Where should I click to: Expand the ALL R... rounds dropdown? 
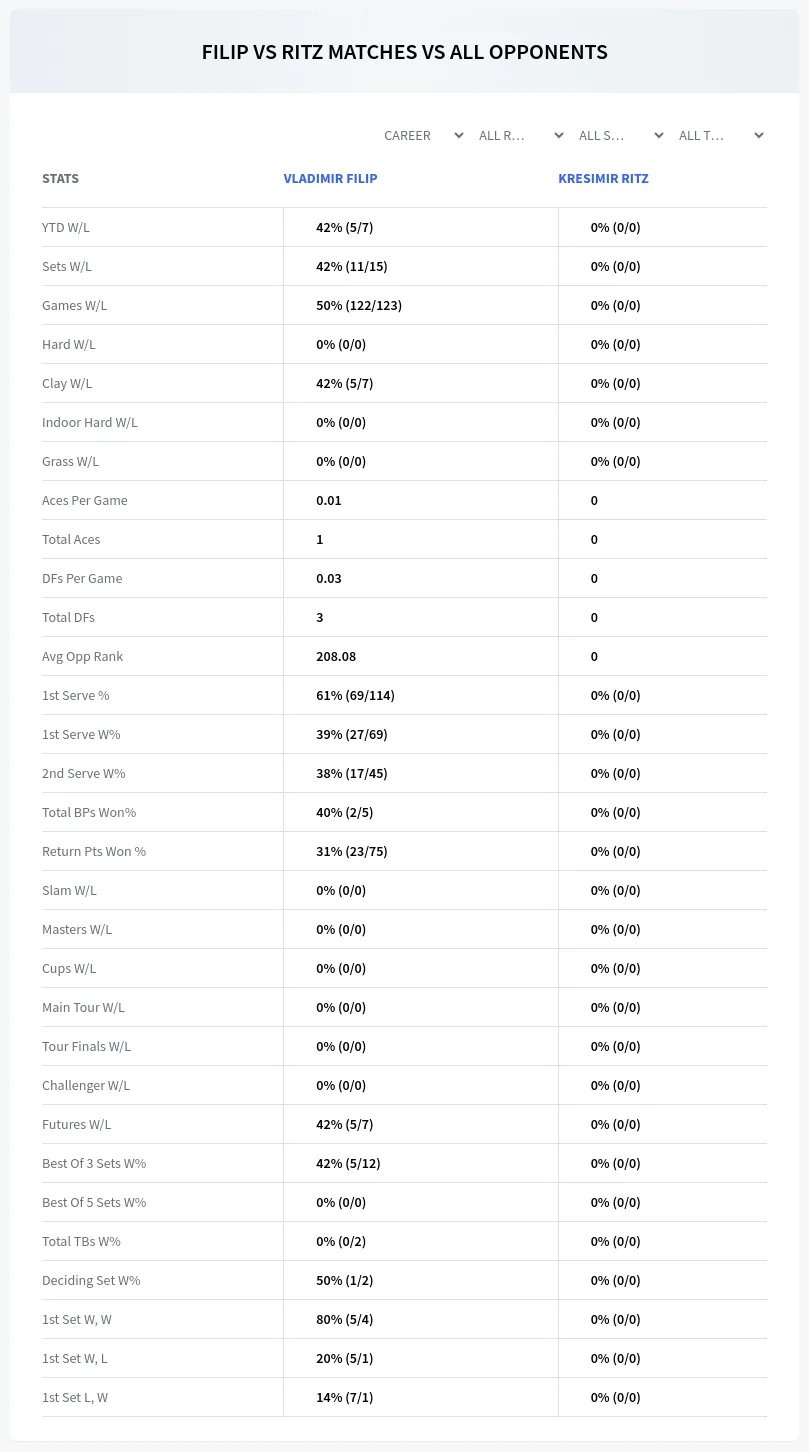519,135
